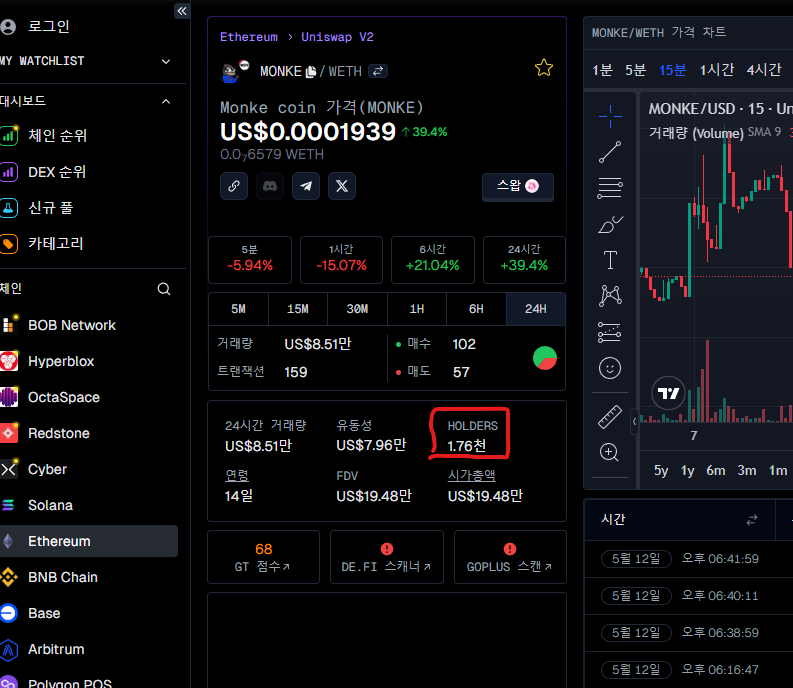Click the buy/sell ratio pie chart
The image size is (793, 688).
[x=545, y=358]
